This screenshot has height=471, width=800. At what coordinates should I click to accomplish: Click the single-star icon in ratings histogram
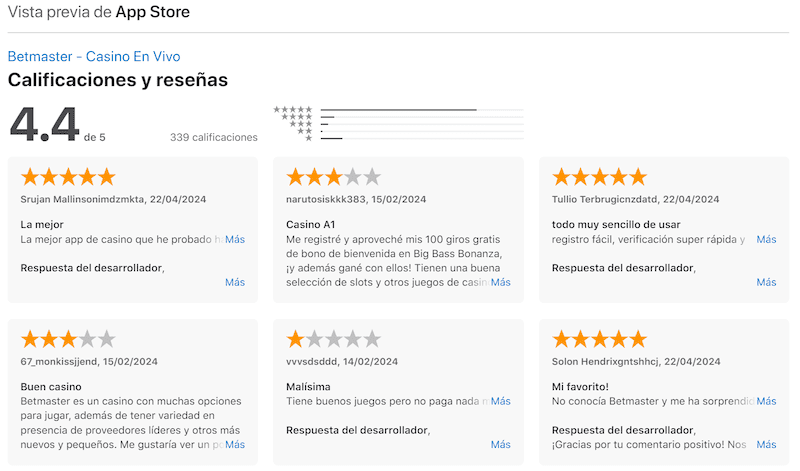coord(308,138)
